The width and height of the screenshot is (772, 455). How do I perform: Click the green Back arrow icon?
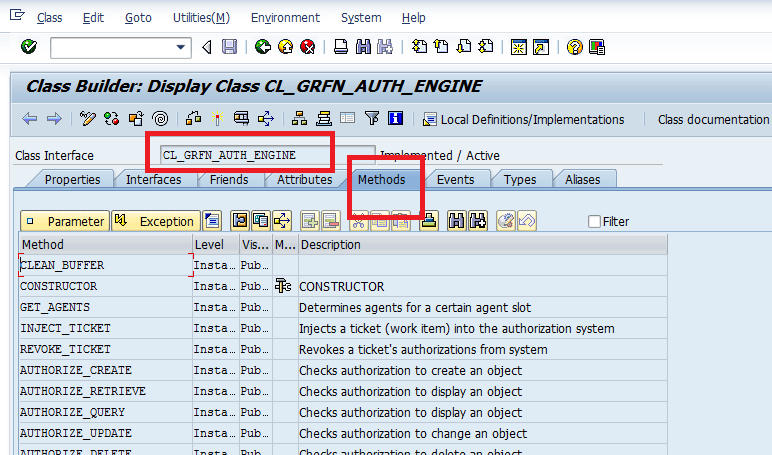point(263,47)
